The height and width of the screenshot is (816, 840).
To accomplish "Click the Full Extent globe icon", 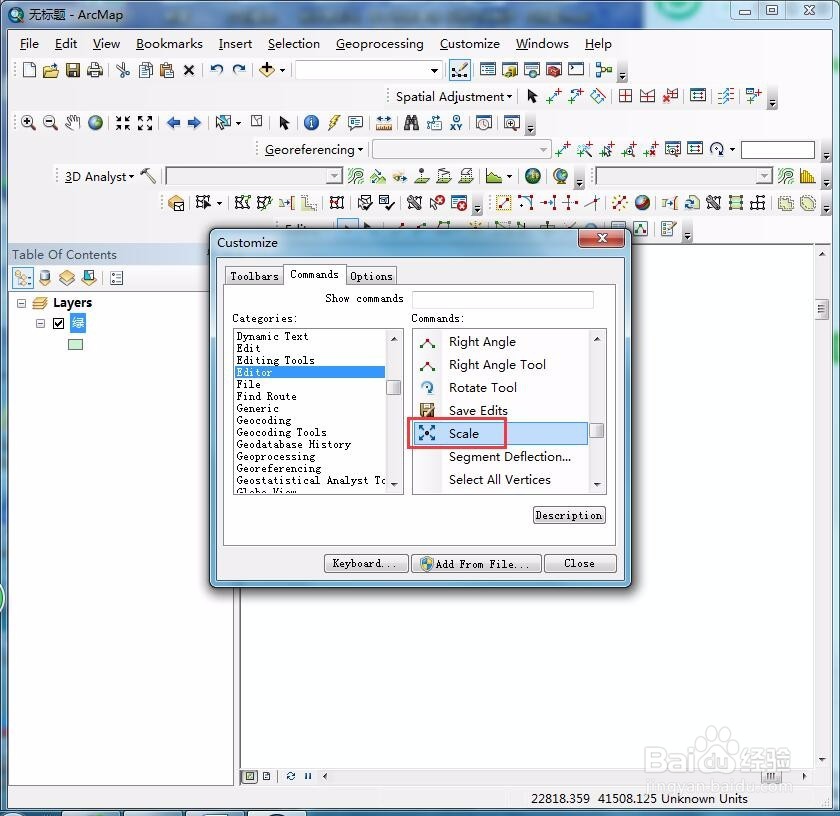I will click(95, 123).
